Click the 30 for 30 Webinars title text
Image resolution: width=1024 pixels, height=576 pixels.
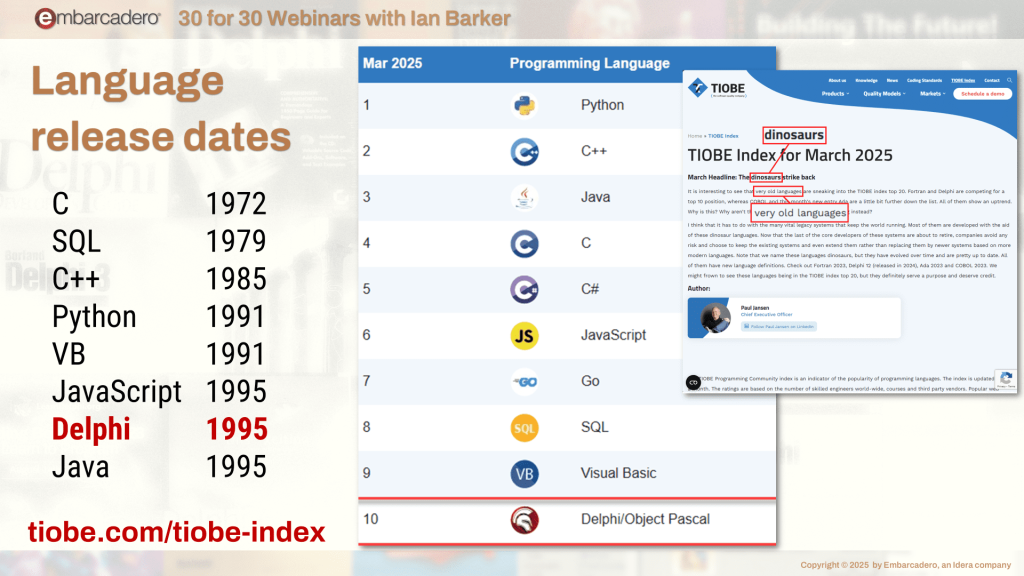[x=344, y=18]
